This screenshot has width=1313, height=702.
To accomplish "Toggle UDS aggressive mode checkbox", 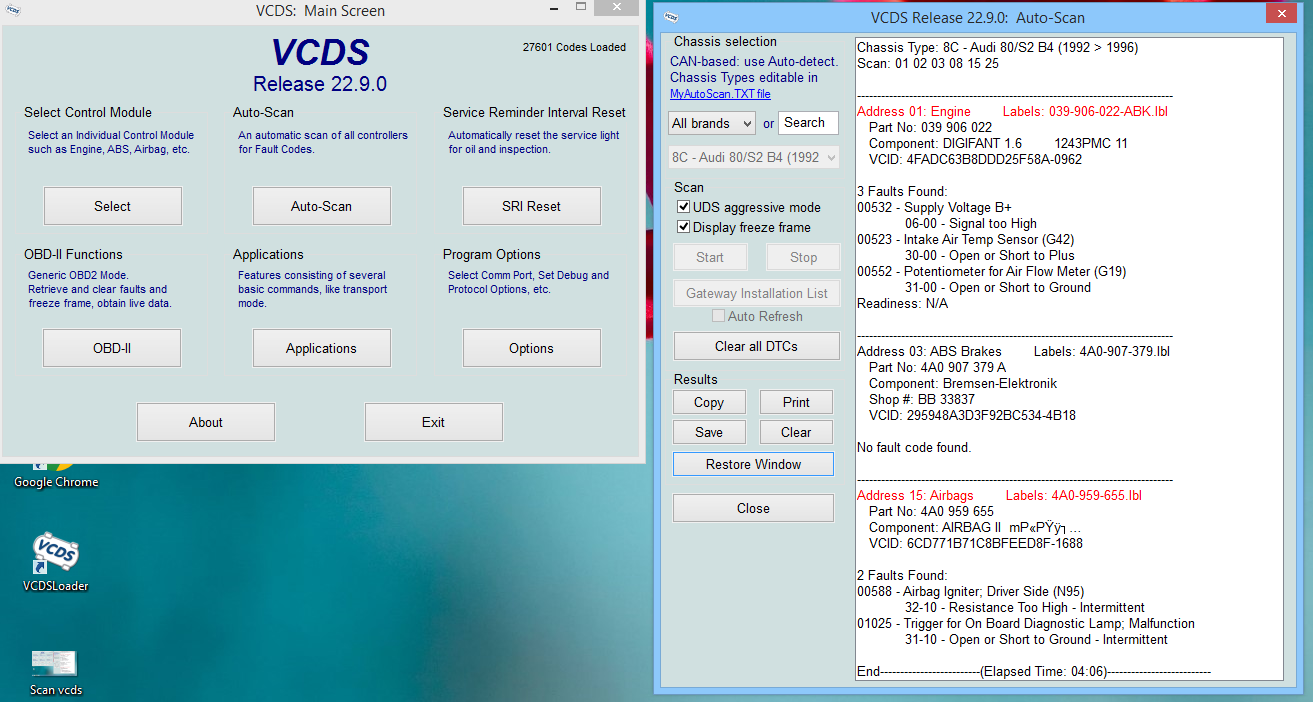I will (684, 207).
